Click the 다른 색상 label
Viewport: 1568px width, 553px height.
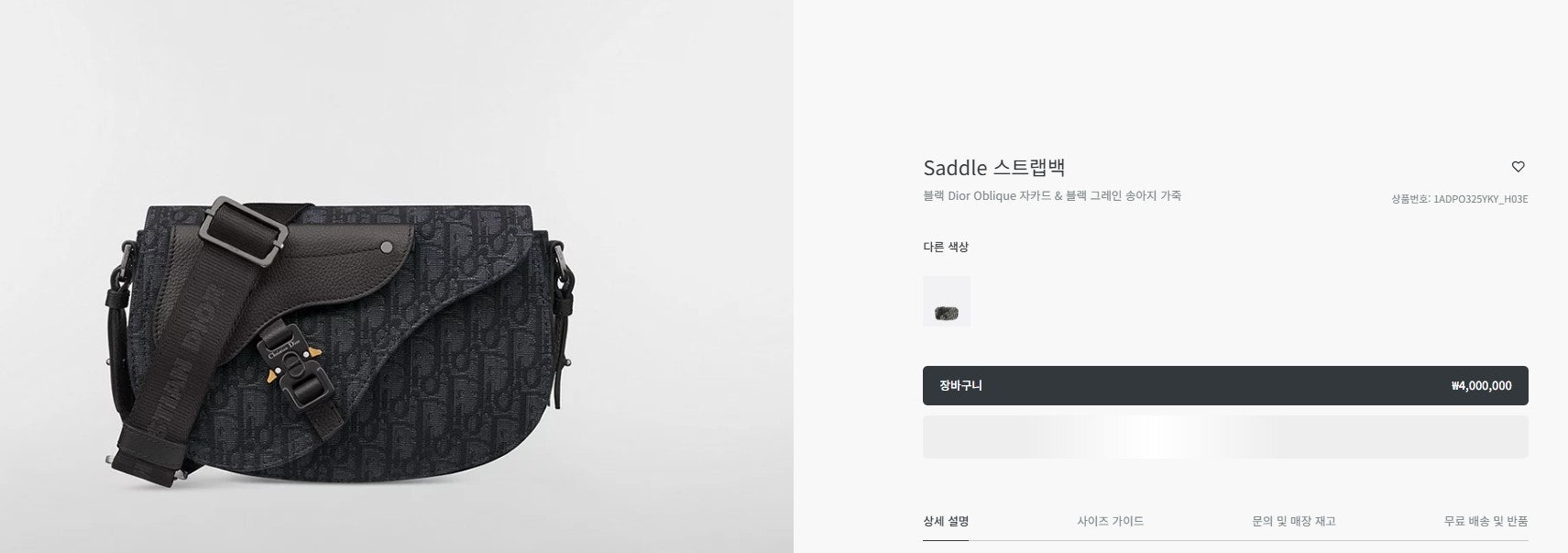946,247
